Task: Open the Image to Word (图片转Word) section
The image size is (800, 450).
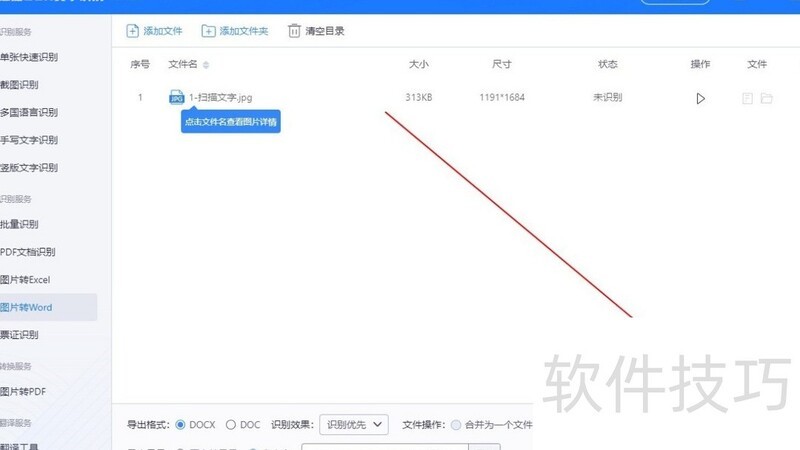Action: tap(28, 307)
